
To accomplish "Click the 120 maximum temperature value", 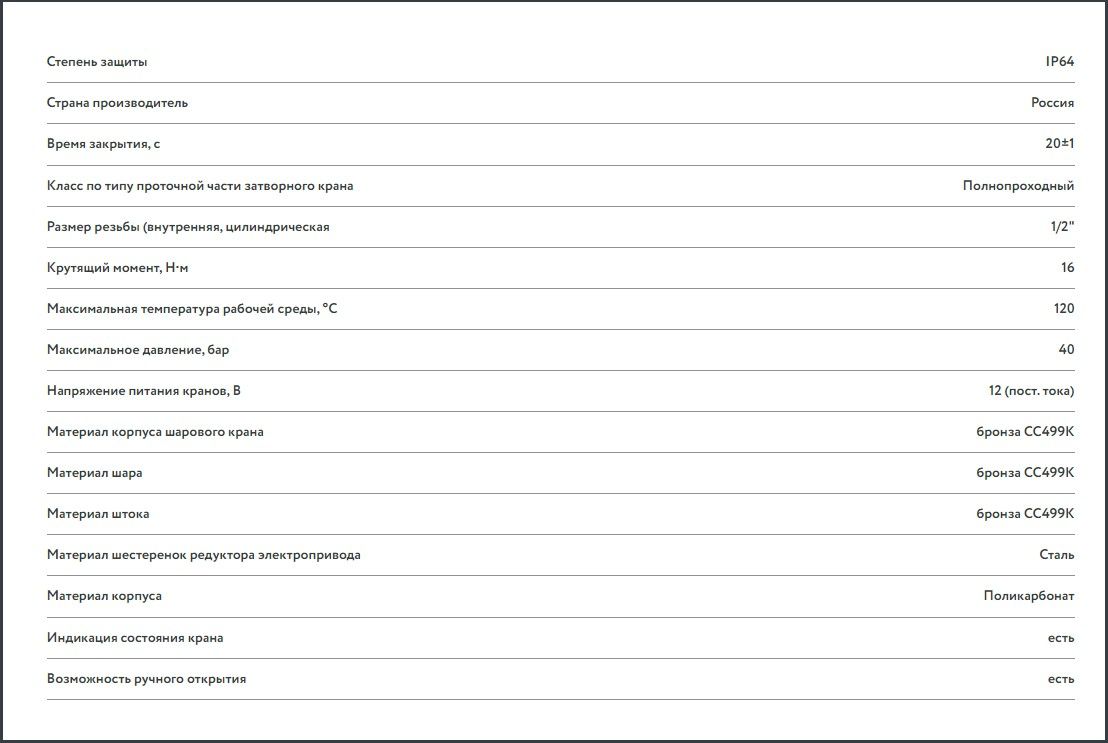I will tap(1064, 309).
